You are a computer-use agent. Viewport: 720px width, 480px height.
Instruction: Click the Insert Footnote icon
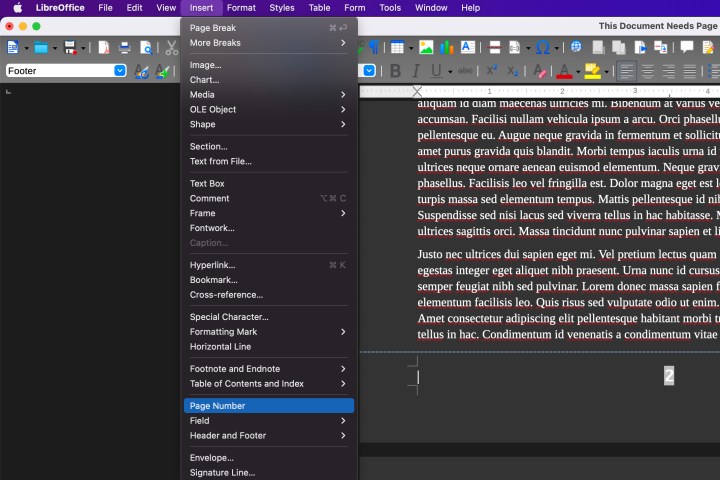point(598,47)
